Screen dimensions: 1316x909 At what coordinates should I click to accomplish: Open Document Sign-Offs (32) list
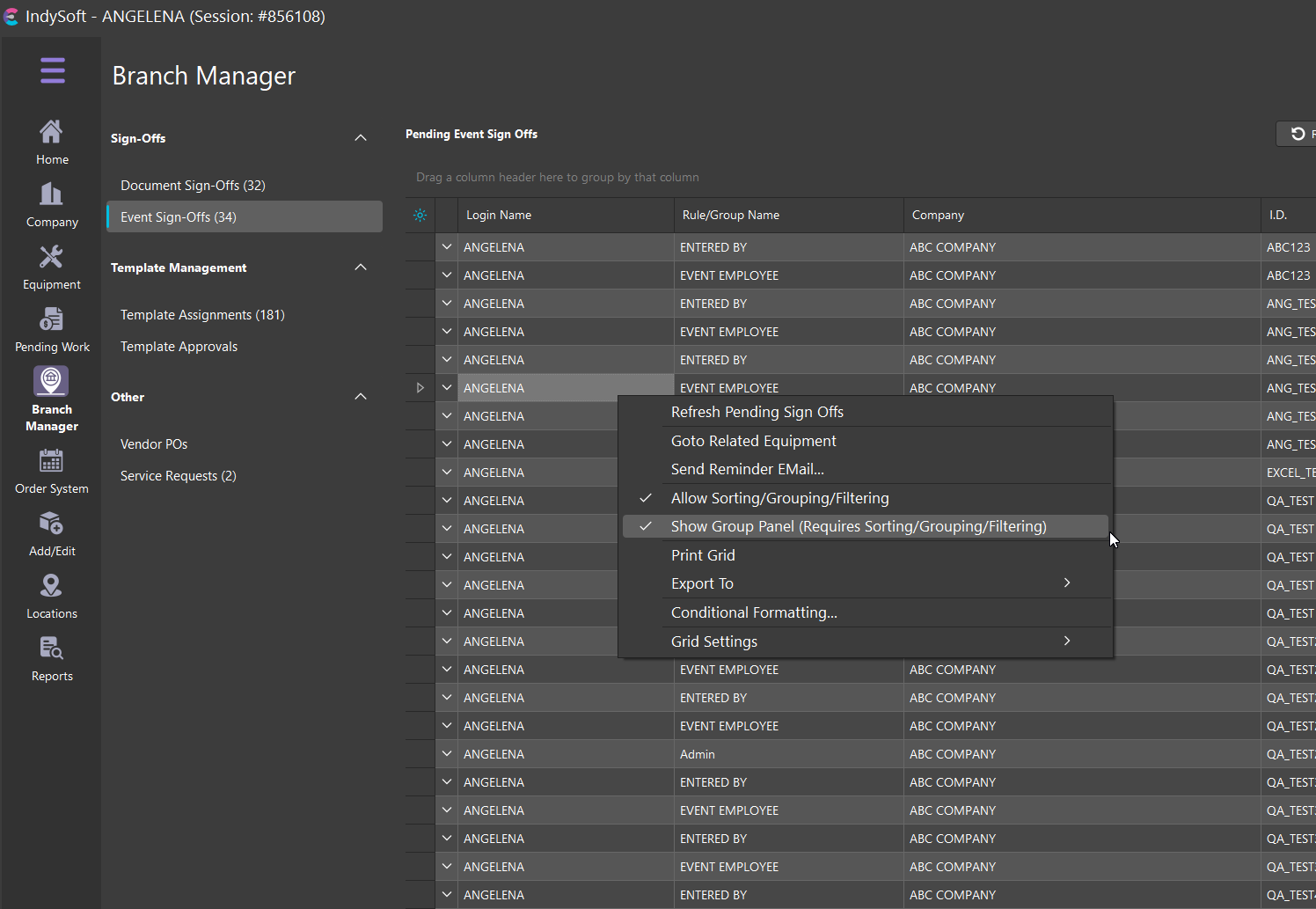(193, 186)
